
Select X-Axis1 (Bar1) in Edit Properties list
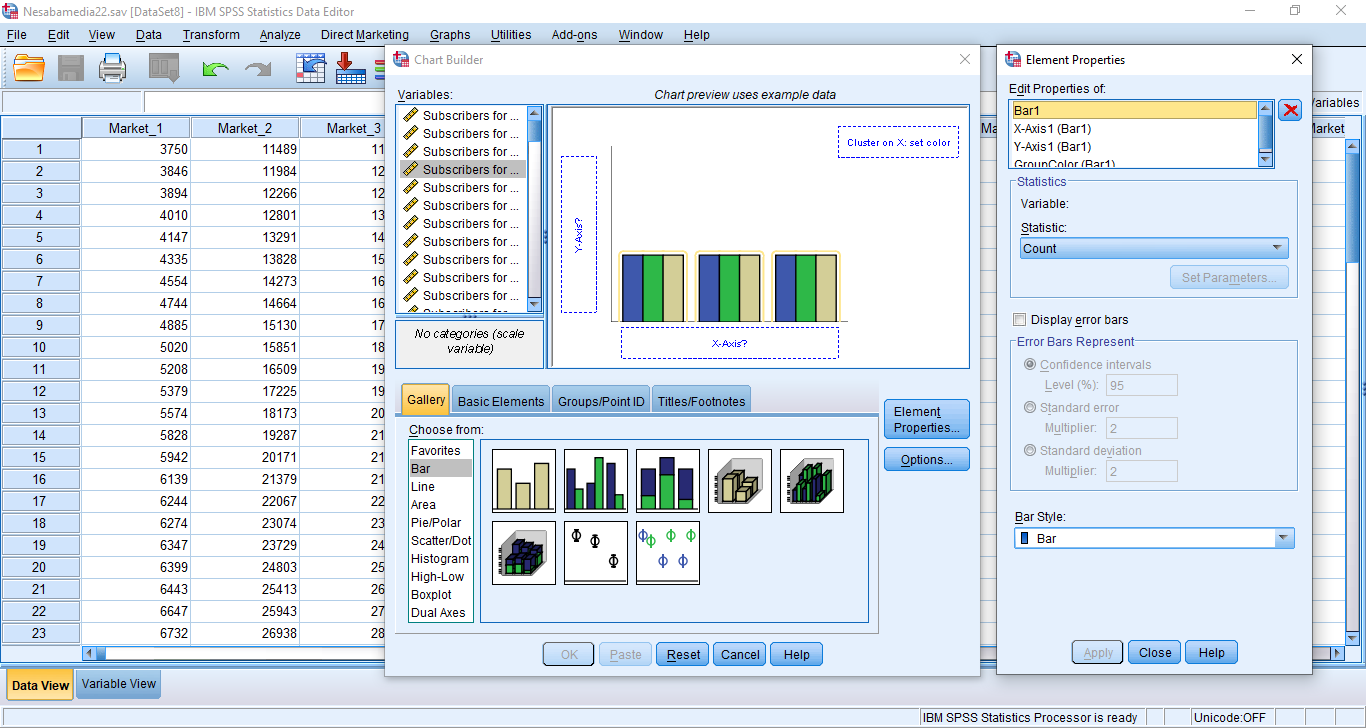[1052, 129]
